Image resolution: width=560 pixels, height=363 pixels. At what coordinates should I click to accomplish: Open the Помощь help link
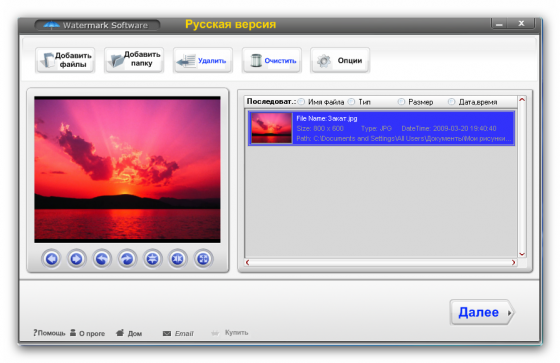pos(49,333)
